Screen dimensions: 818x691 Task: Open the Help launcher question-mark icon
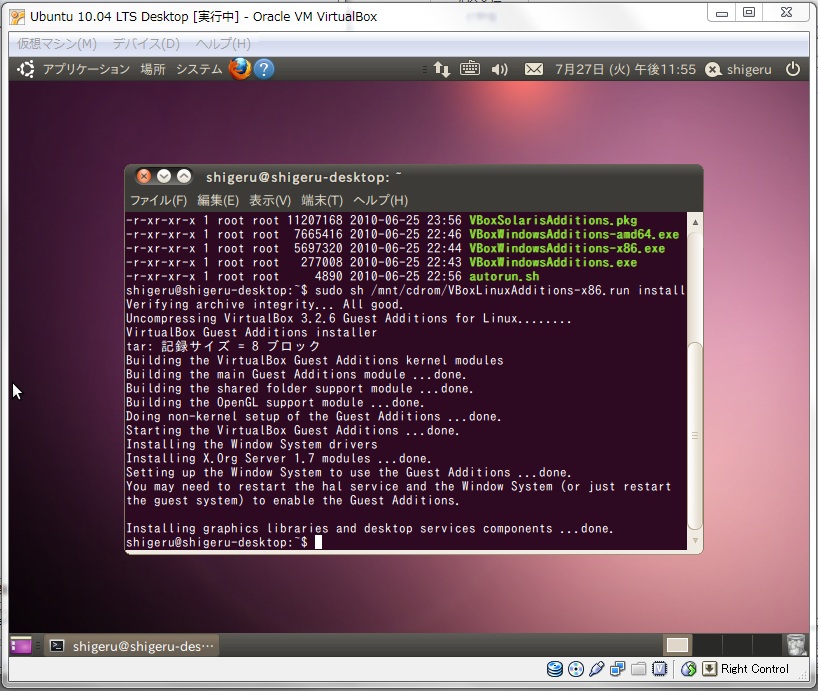pos(264,69)
